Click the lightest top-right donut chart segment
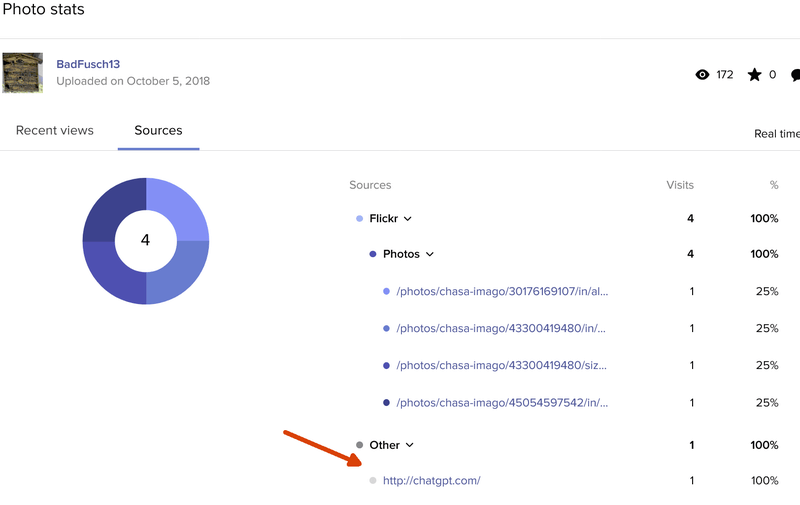 point(180,207)
